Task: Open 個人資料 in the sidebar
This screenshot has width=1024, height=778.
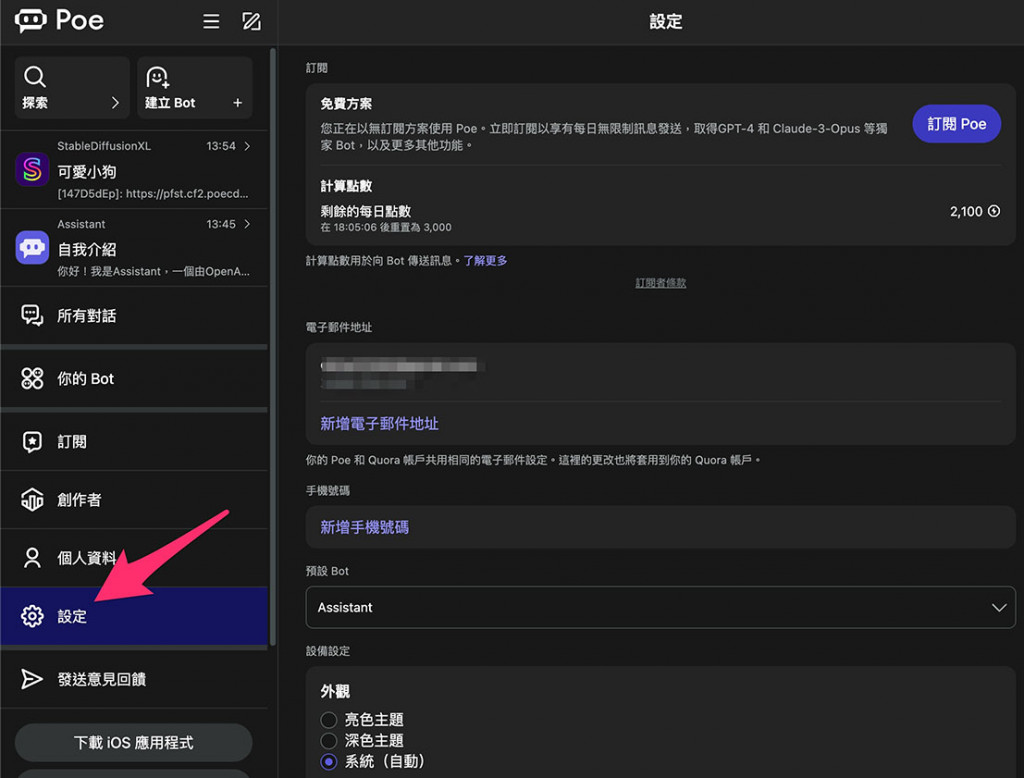Action: click(x=135, y=558)
